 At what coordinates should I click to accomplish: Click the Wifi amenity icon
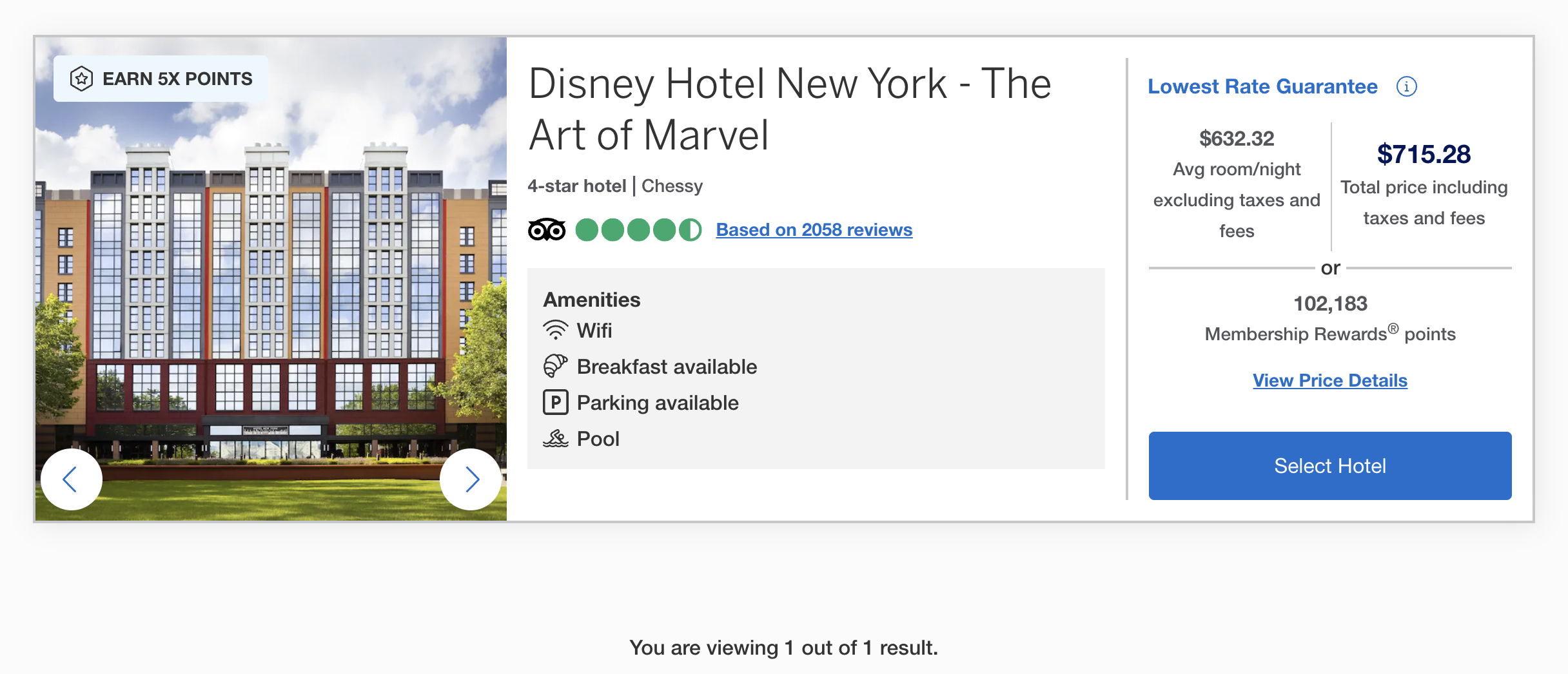(555, 330)
